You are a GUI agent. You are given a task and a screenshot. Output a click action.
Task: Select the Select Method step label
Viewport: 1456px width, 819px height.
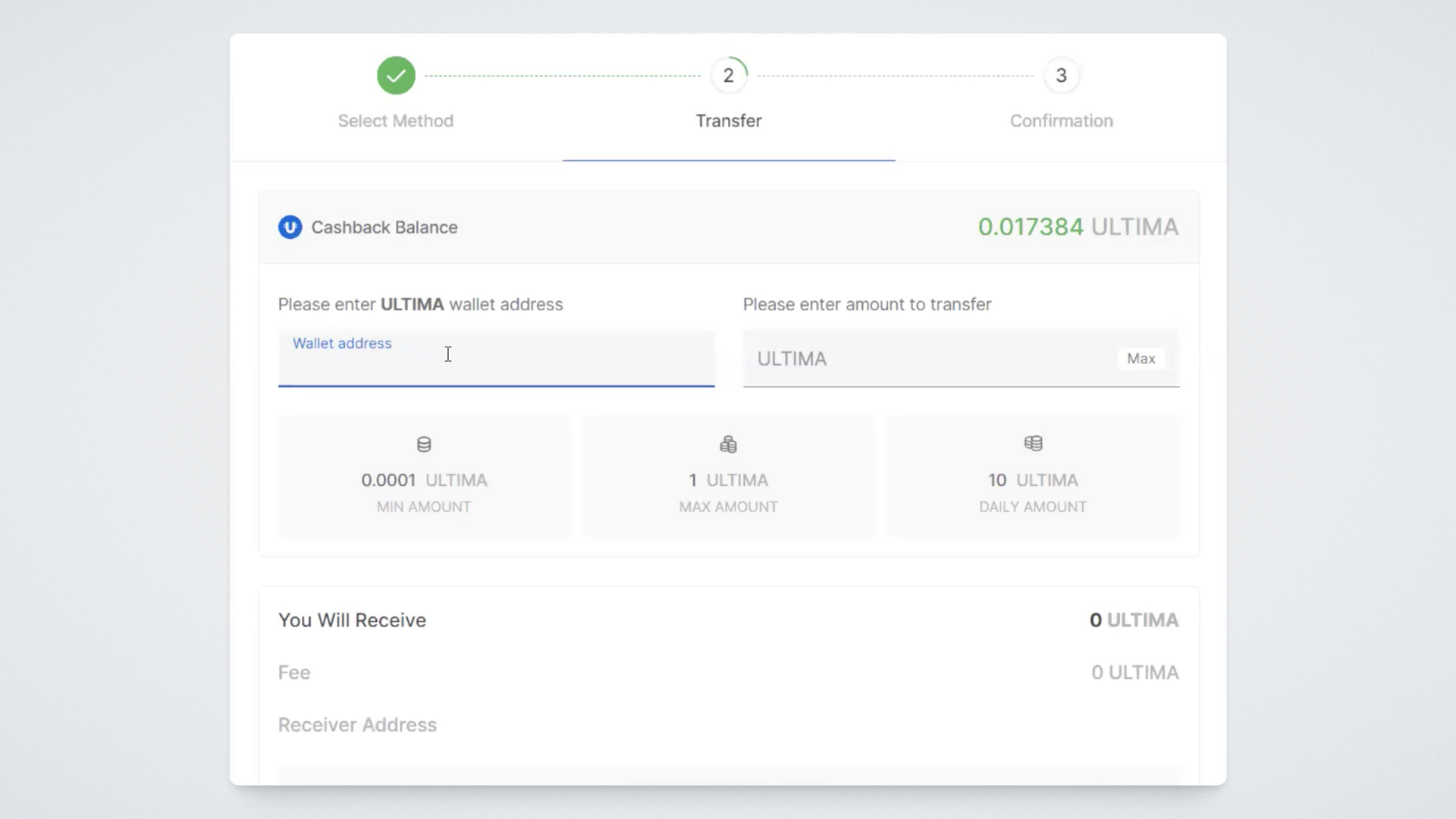click(x=395, y=121)
